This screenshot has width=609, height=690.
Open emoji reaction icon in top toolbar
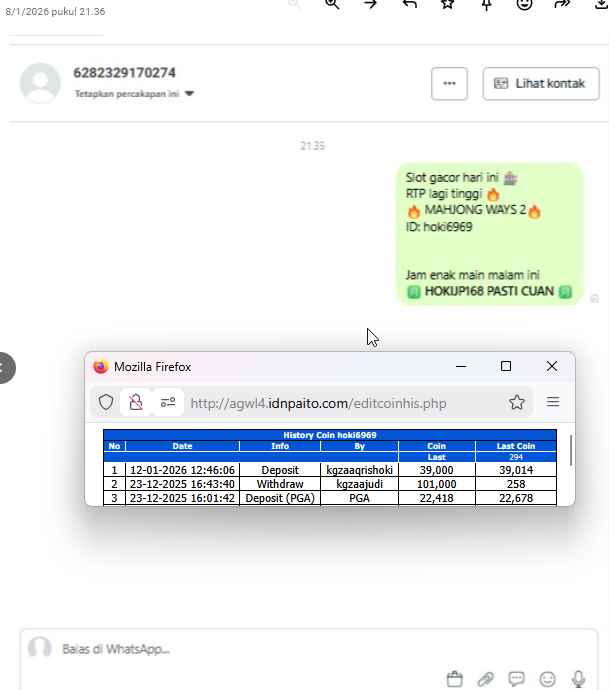(x=525, y=4)
